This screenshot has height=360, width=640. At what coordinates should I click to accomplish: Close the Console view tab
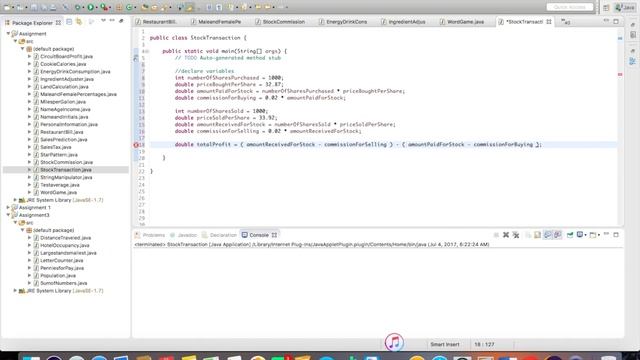click(x=274, y=235)
